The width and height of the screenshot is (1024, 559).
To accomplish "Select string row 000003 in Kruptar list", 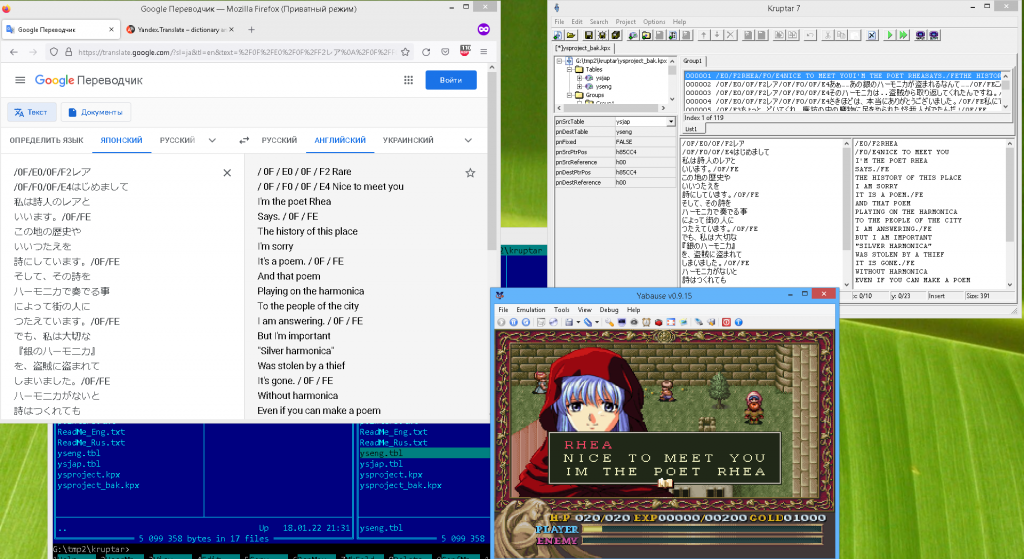I will tap(842, 93).
